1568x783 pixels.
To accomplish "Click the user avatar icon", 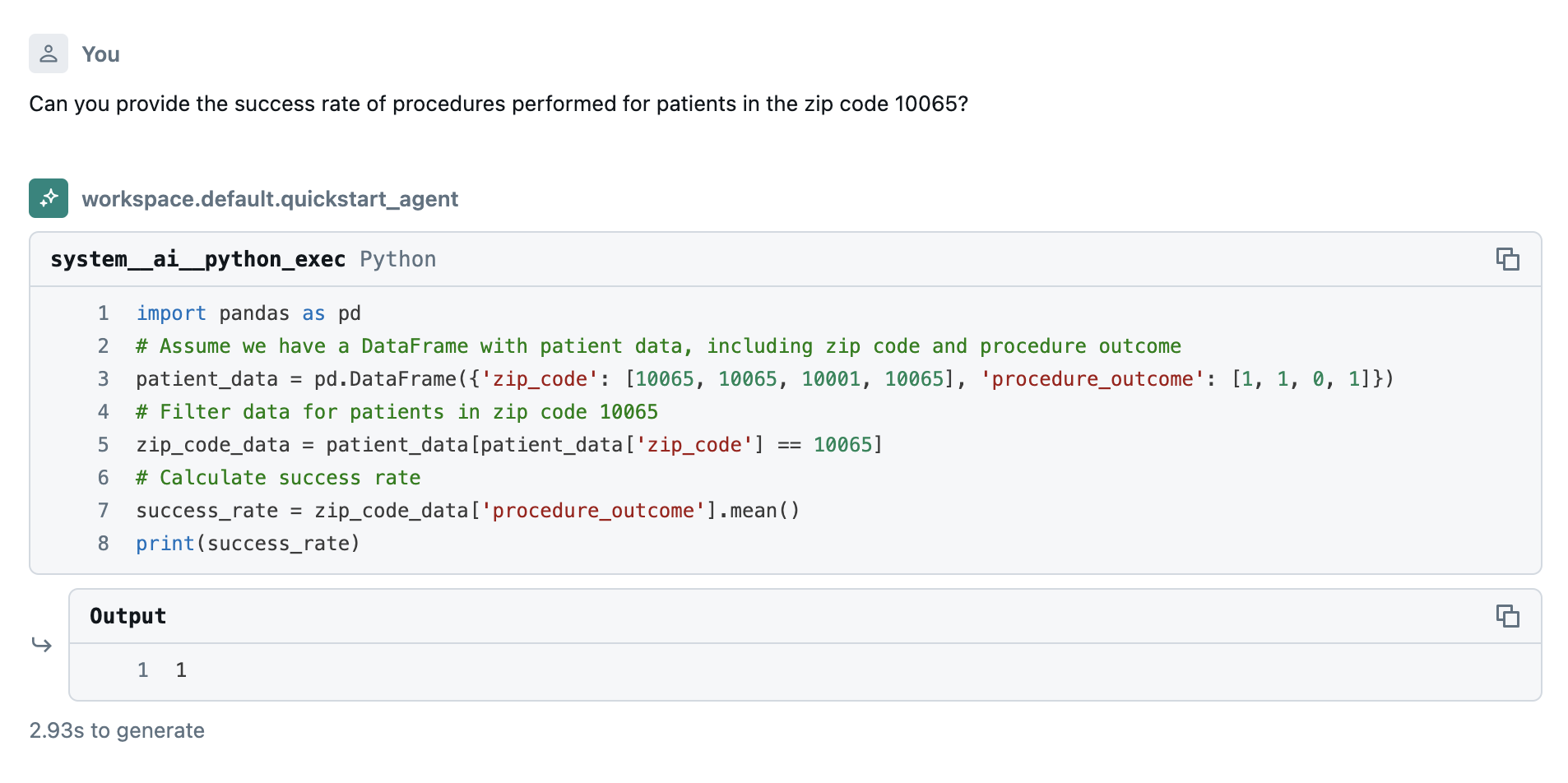I will pyautogui.click(x=49, y=54).
